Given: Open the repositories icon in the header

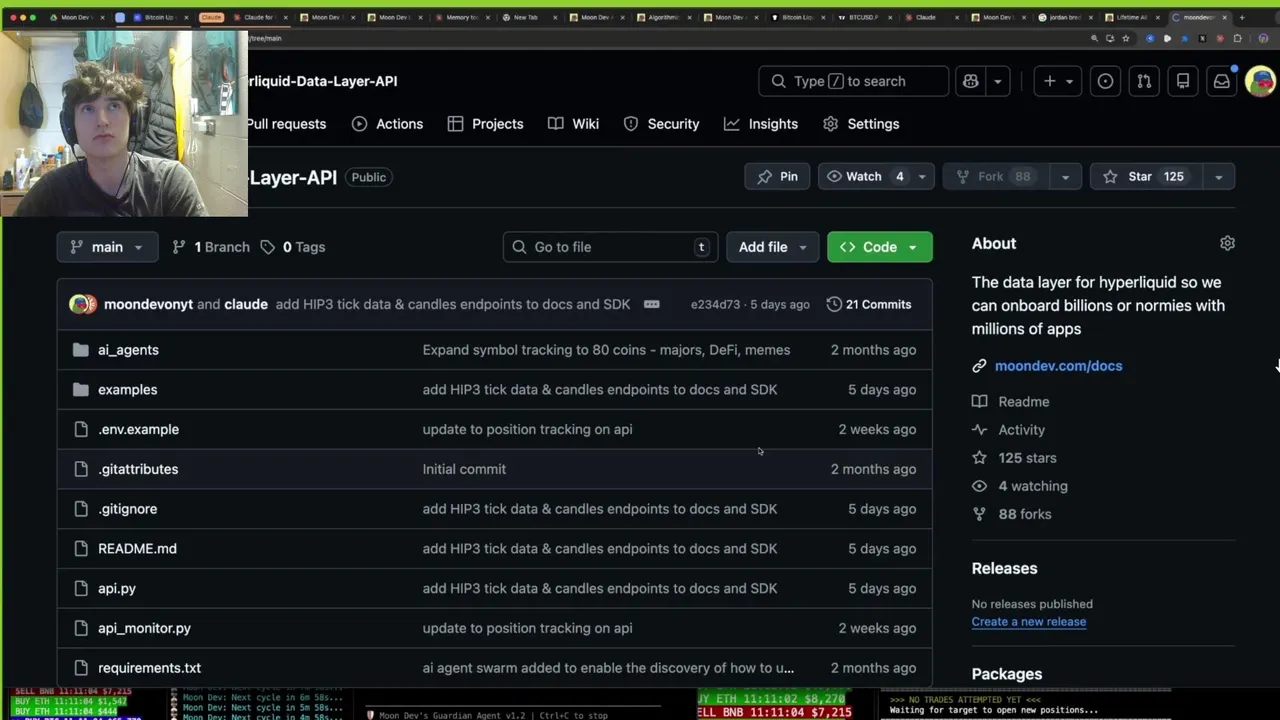Looking at the screenshot, I should (1183, 81).
